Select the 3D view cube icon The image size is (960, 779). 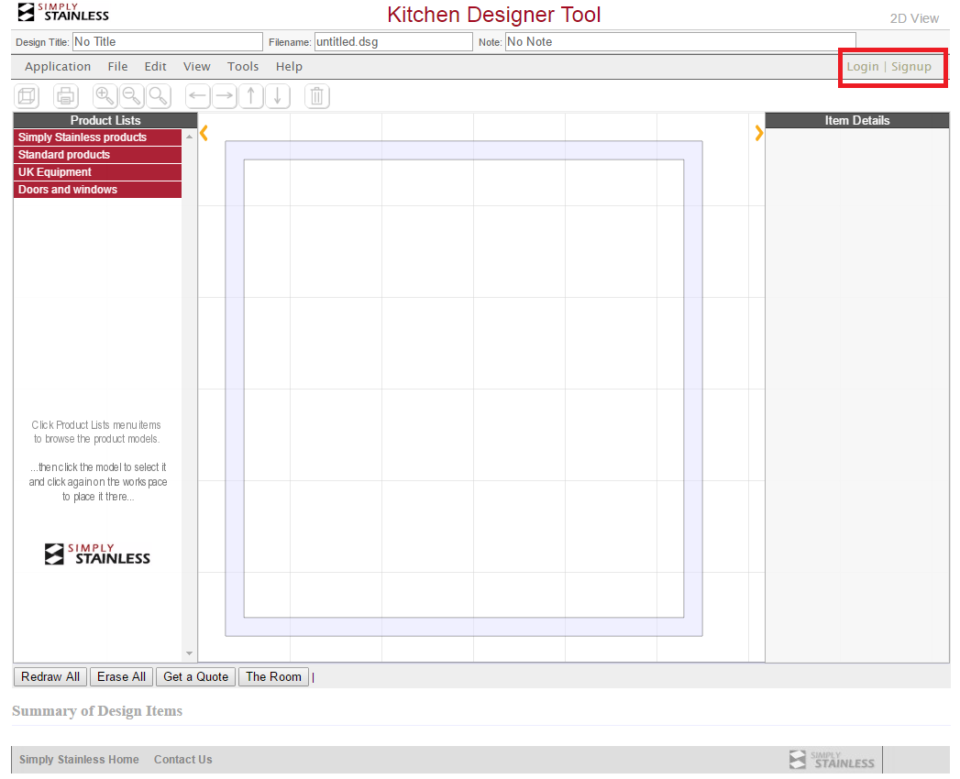point(26,96)
